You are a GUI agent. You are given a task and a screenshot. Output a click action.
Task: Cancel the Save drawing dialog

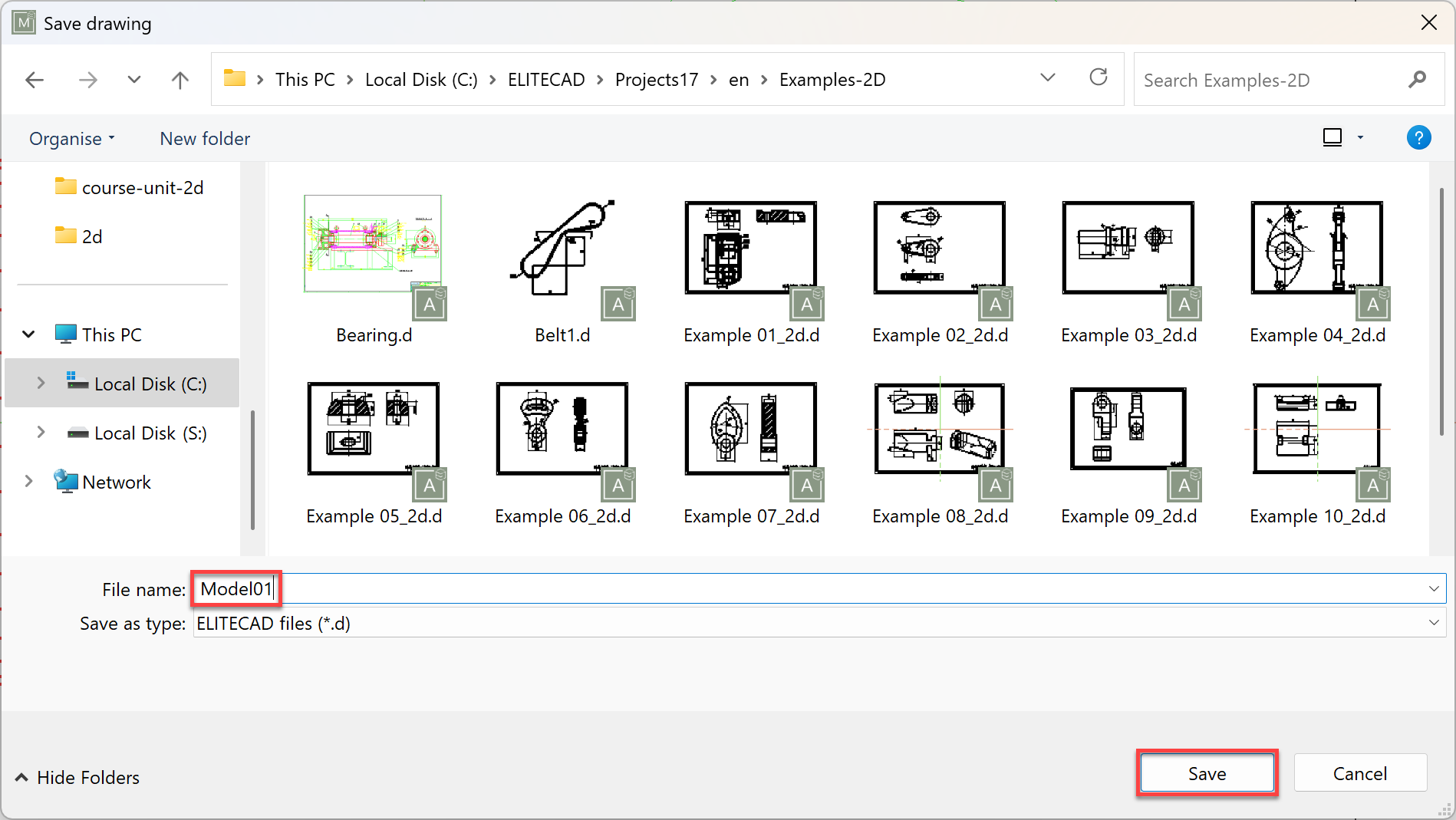pos(1359,773)
